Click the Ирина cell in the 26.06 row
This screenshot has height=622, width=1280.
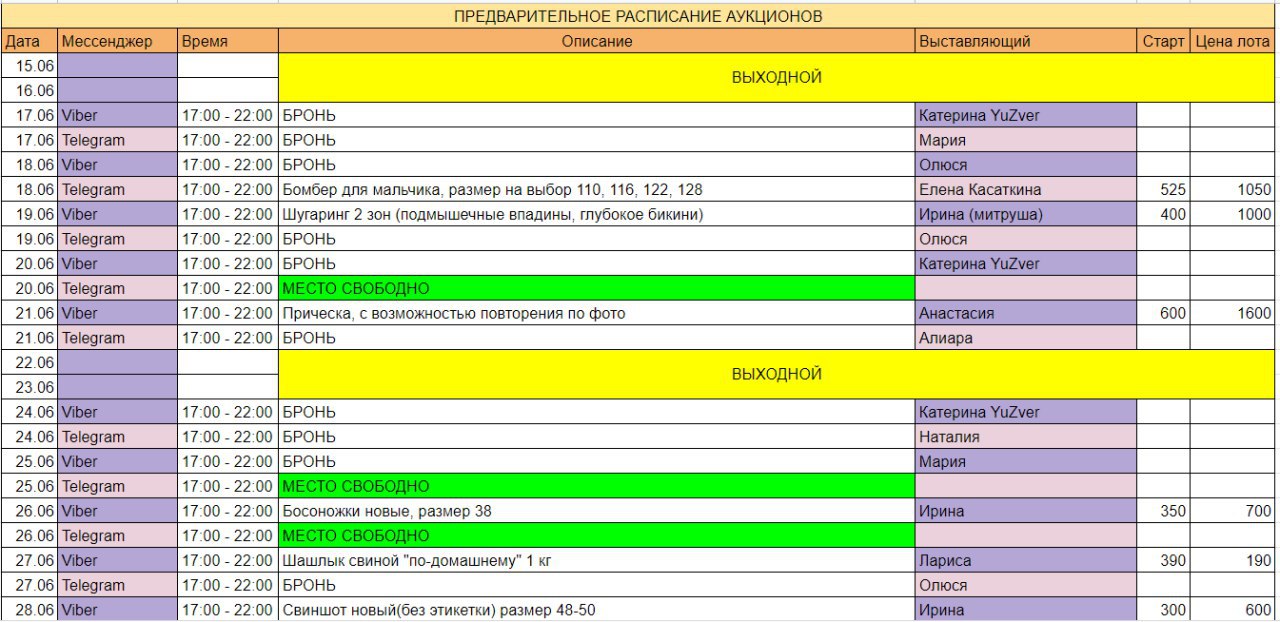point(1026,511)
